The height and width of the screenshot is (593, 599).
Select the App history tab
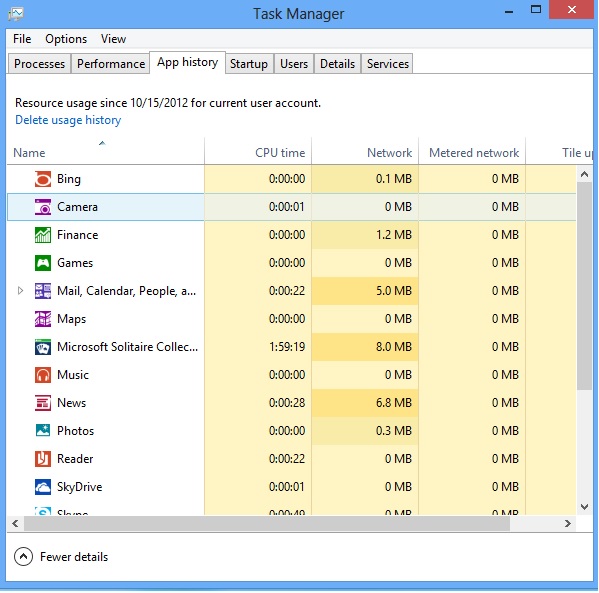click(188, 62)
